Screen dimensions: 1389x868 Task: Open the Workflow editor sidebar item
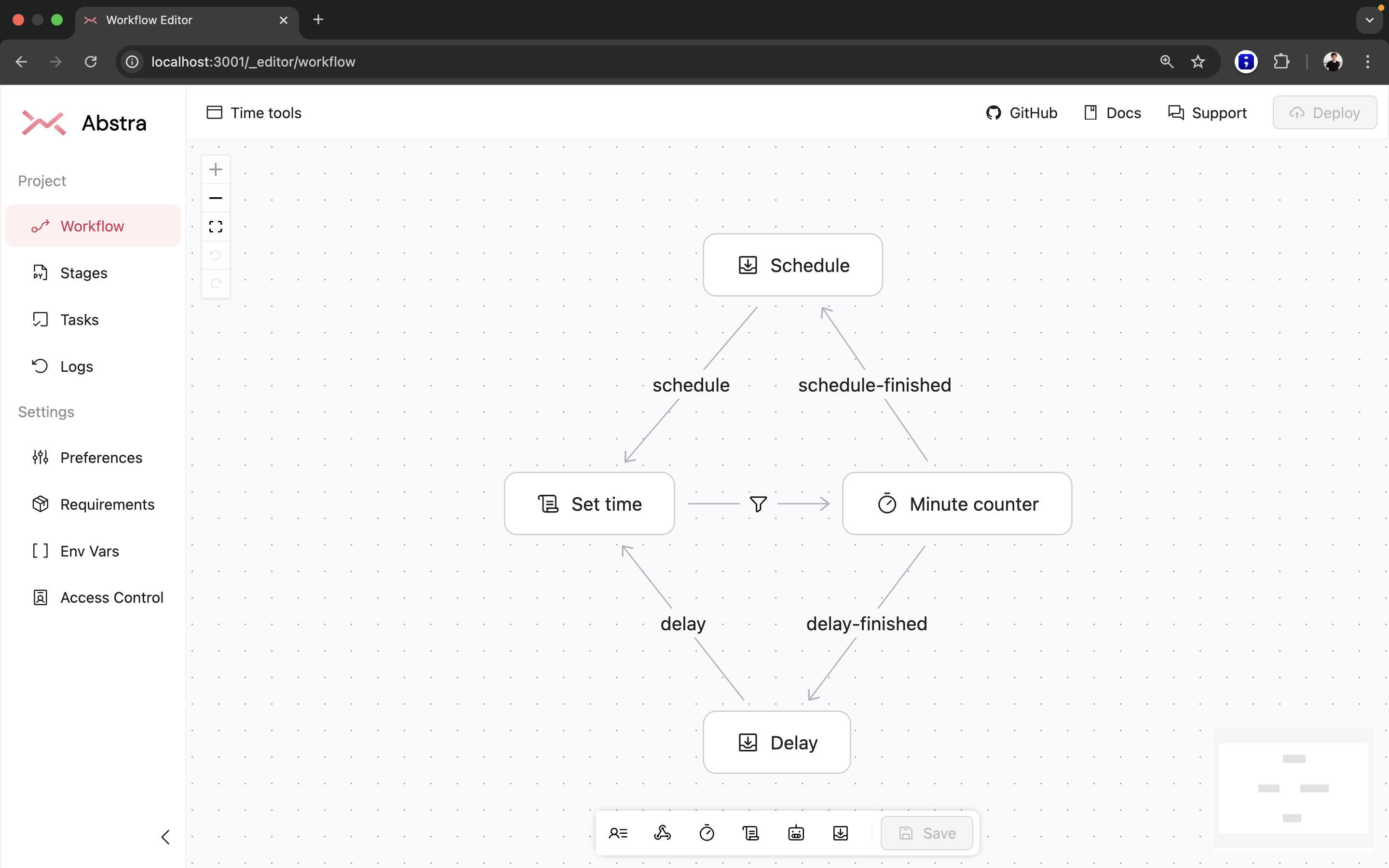pos(92,225)
